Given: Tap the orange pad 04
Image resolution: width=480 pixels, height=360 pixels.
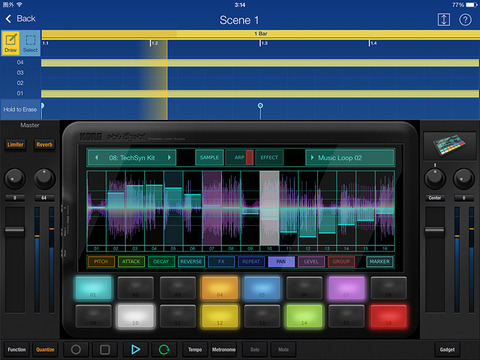Looking at the screenshot, I should 220,288.
